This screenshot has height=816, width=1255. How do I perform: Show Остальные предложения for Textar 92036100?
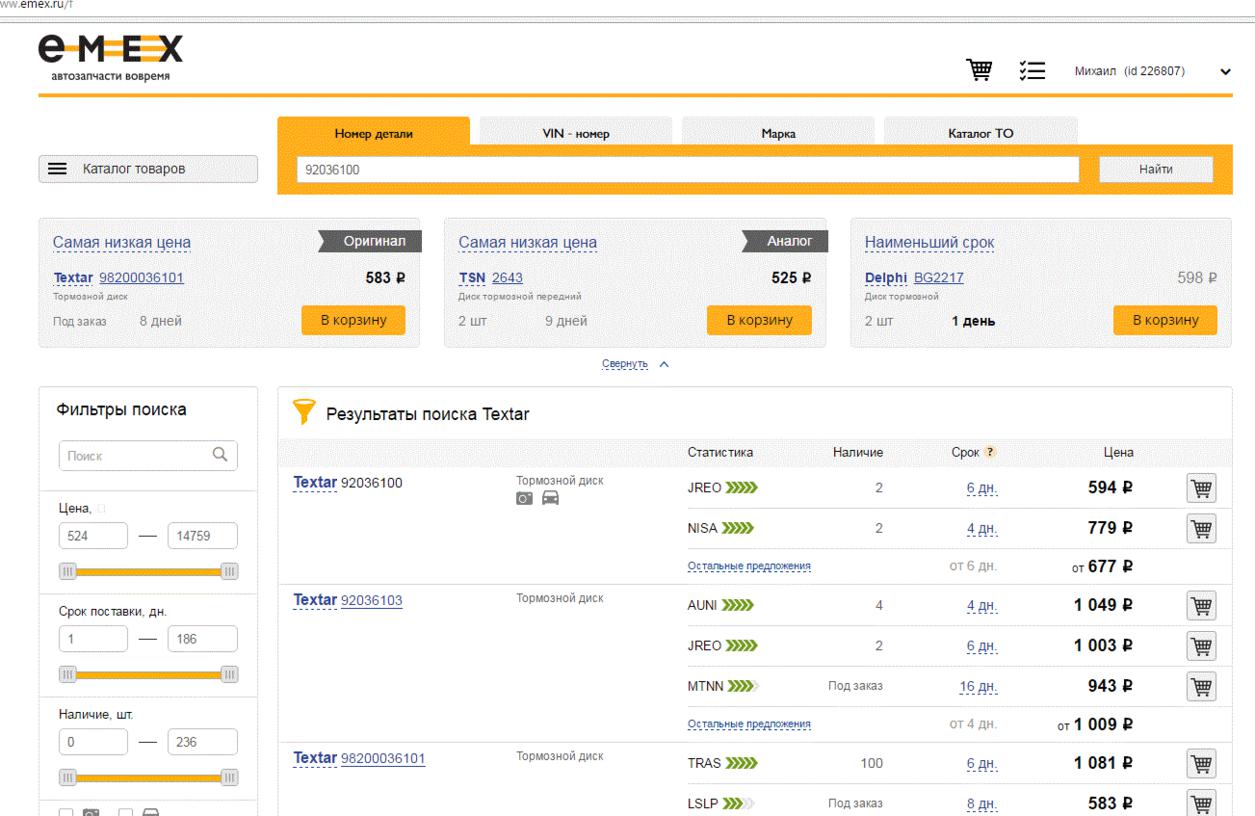(x=748, y=567)
